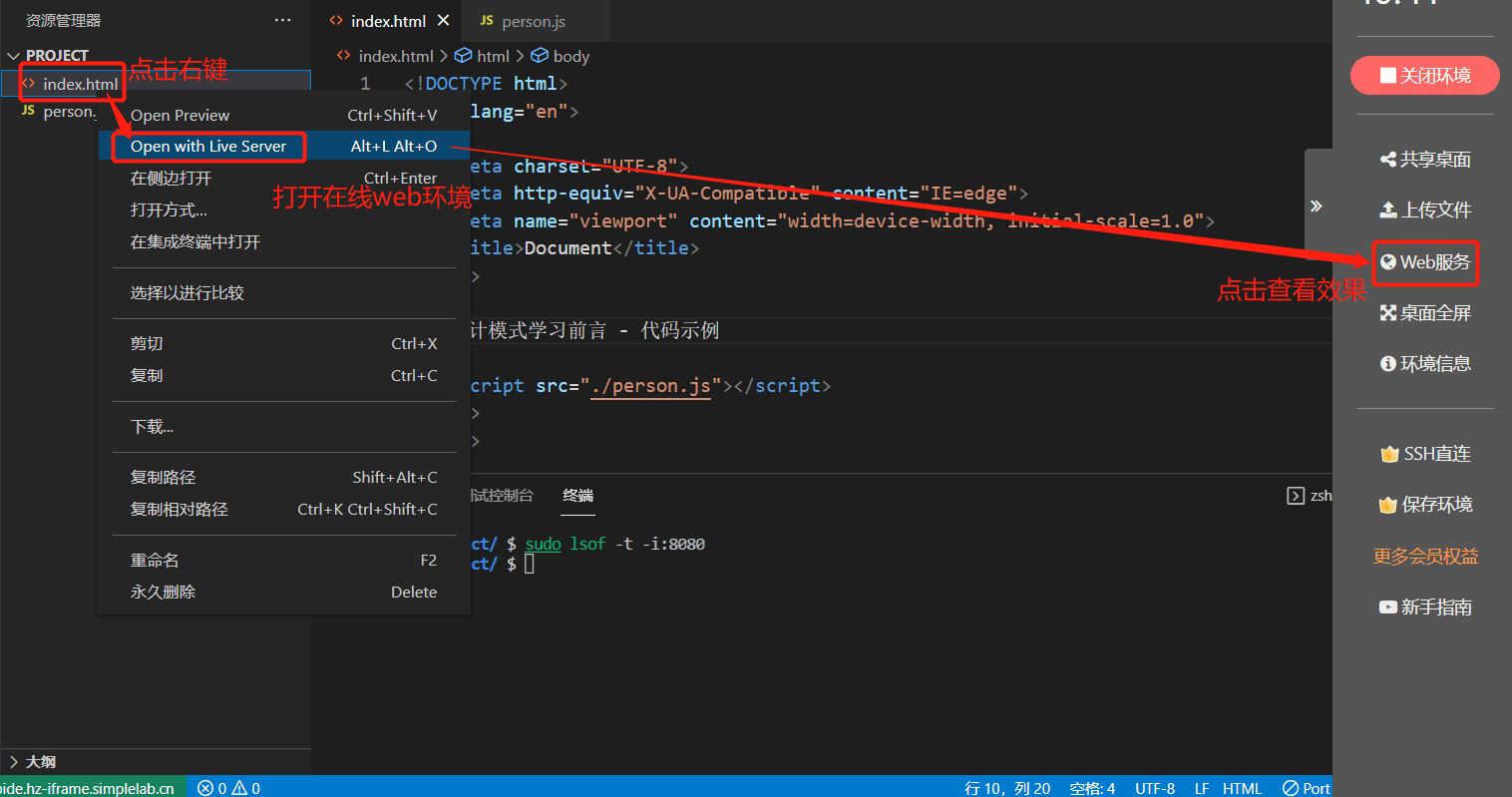Open 环境信息 in the side panel

[x=1425, y=363]
